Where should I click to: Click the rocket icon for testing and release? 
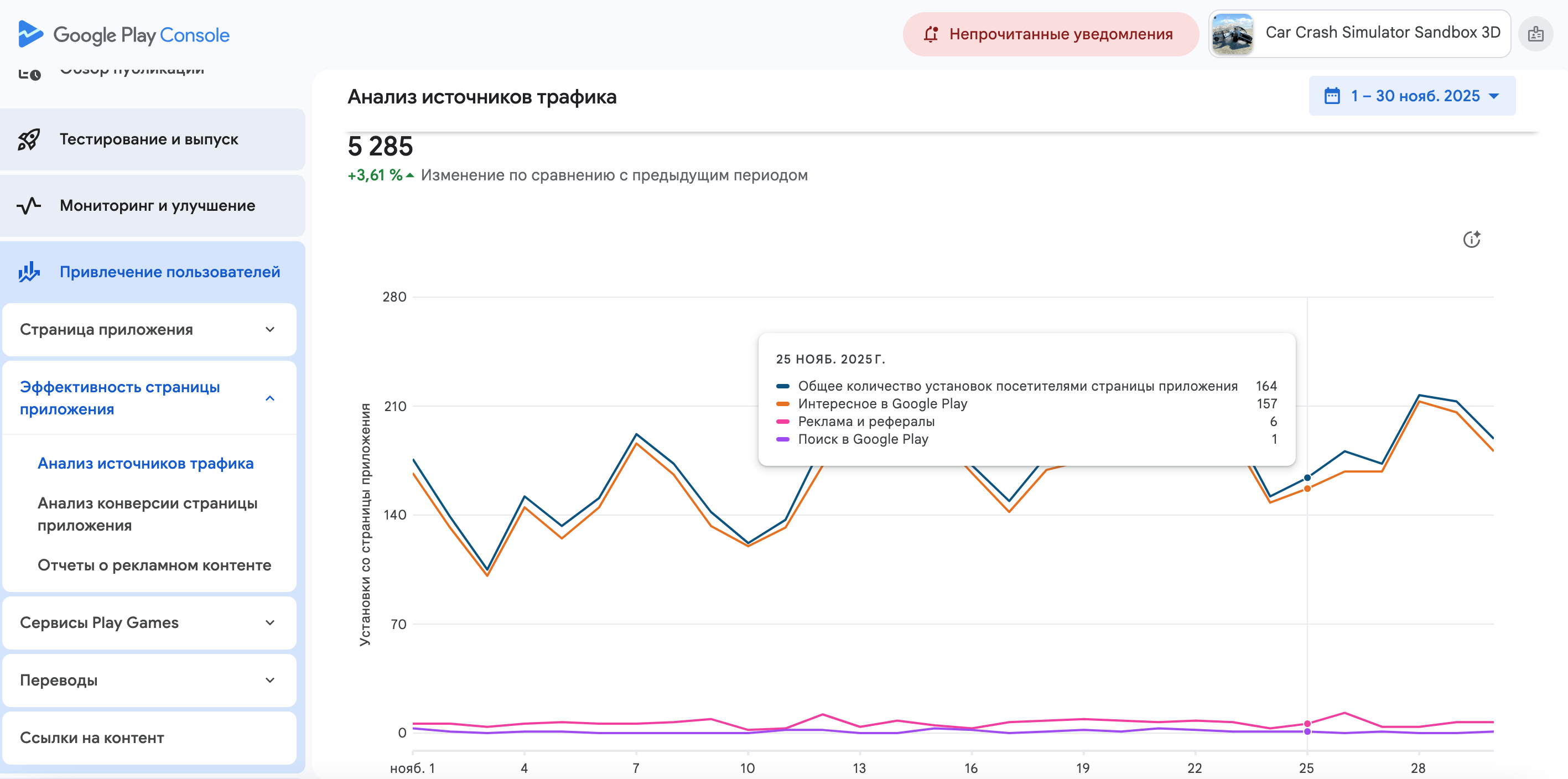point(29,139)
